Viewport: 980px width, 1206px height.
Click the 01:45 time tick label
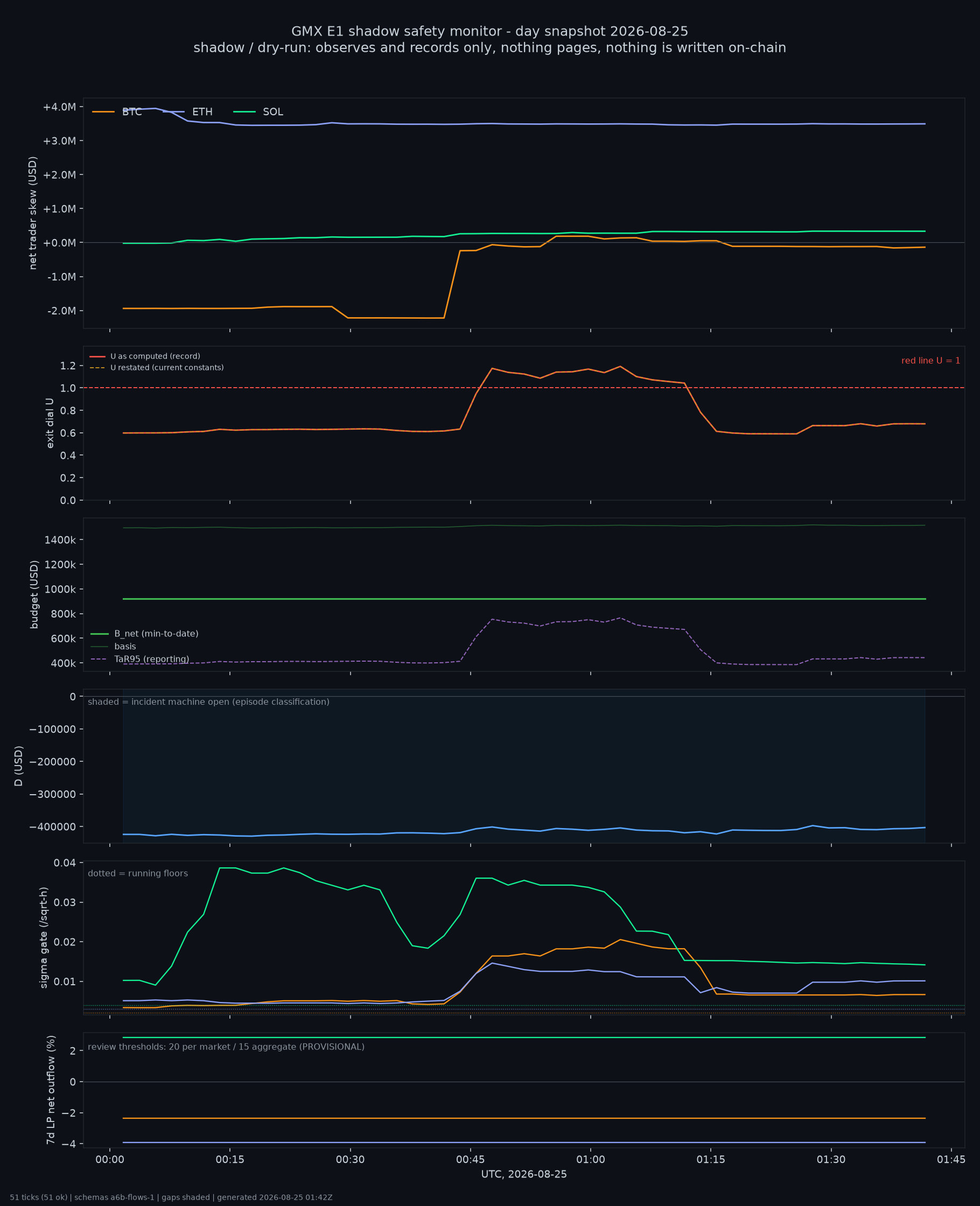[x=951, y=1160]
